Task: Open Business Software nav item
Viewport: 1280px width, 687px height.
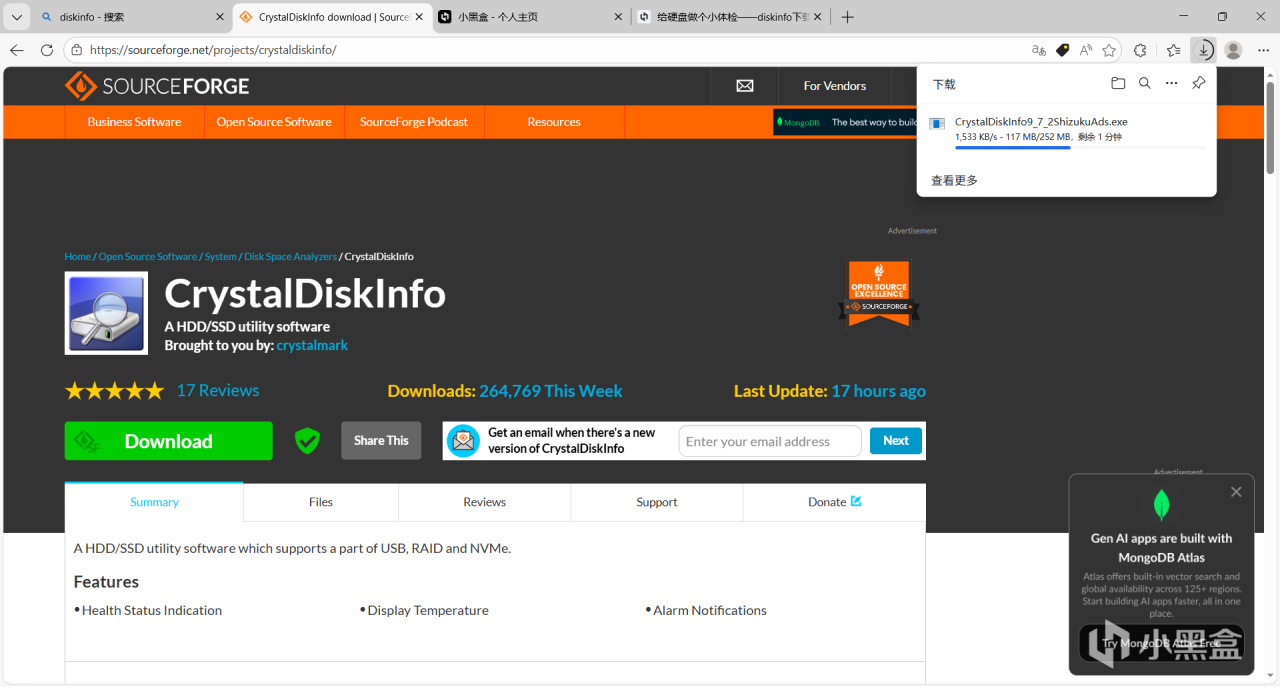Action: coord(134,122)
